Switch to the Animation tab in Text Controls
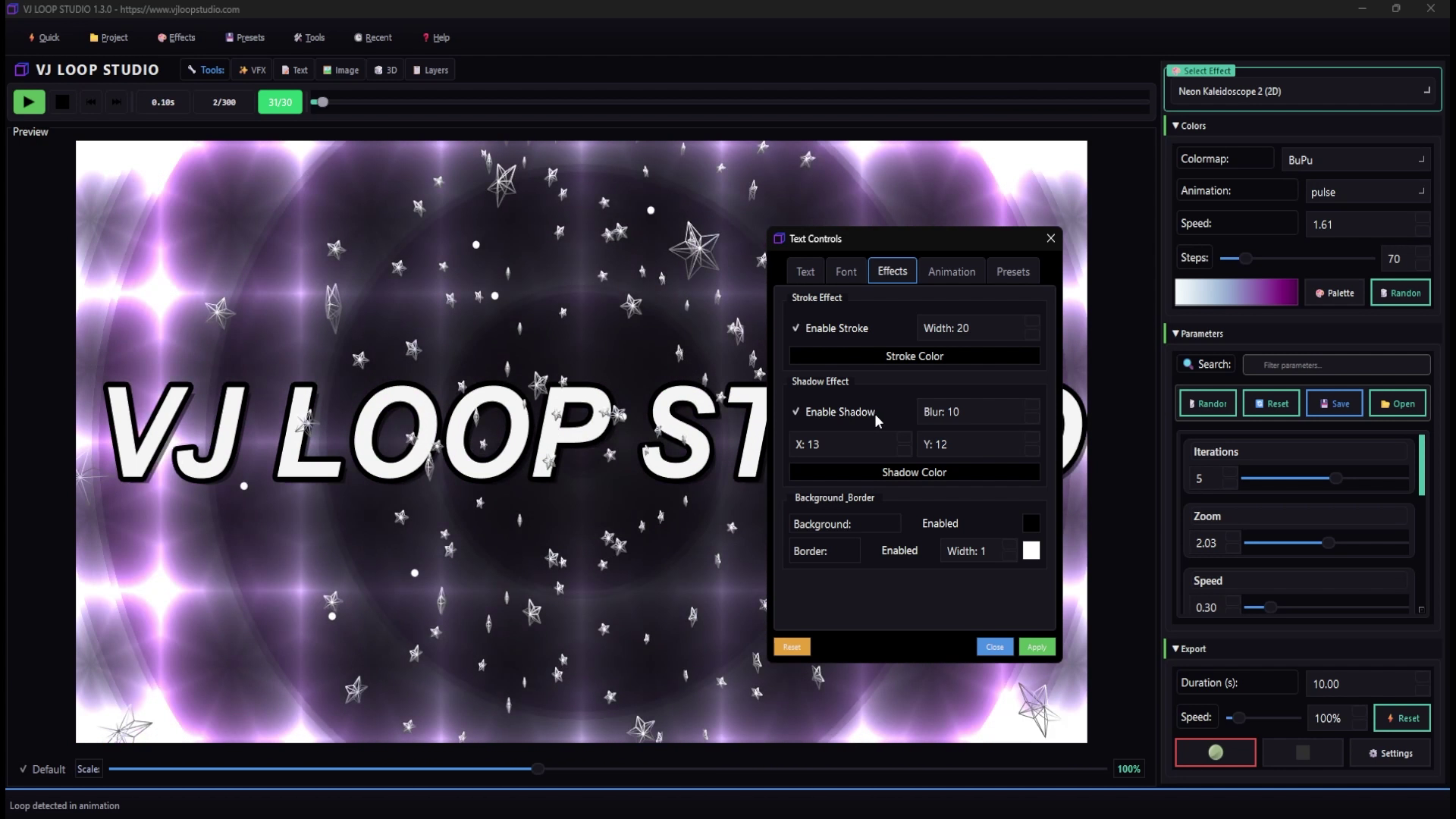This screenshot has height=819, width=1456. (952, 271)
